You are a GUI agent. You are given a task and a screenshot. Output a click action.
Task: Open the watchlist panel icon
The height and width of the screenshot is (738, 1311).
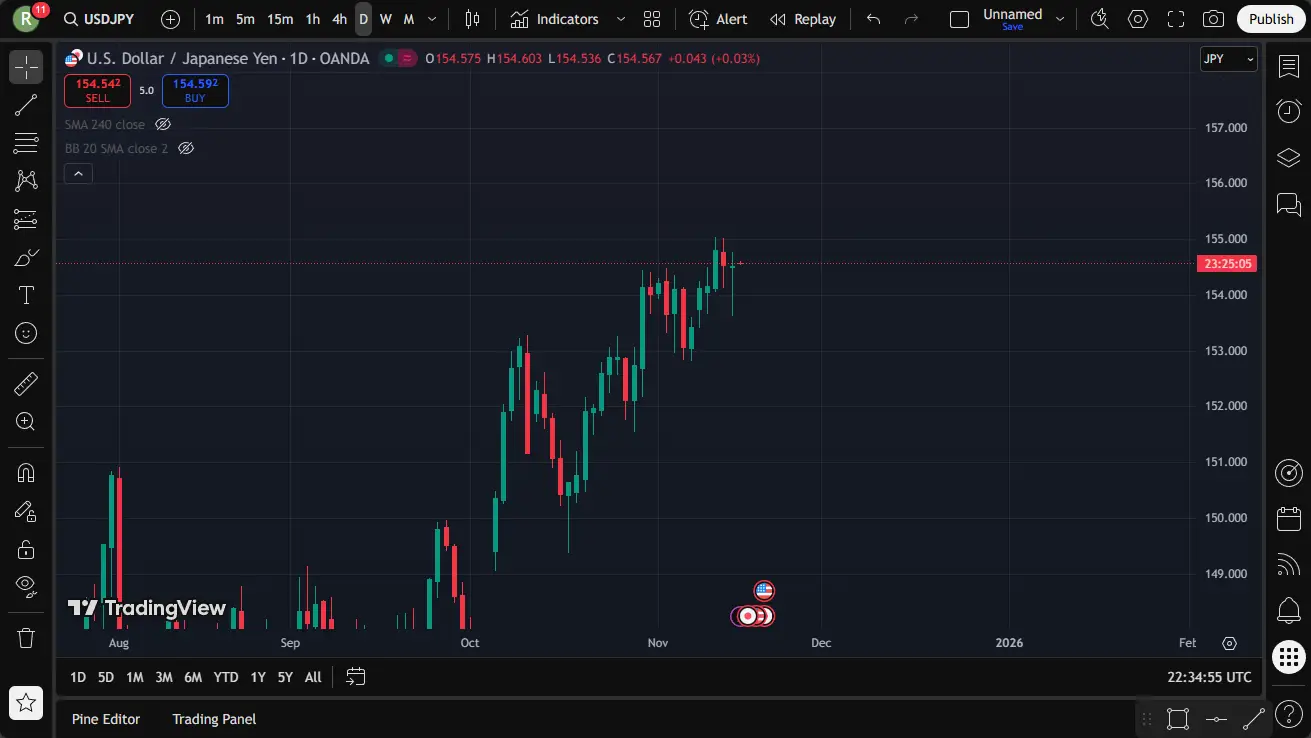(1288, 66)
